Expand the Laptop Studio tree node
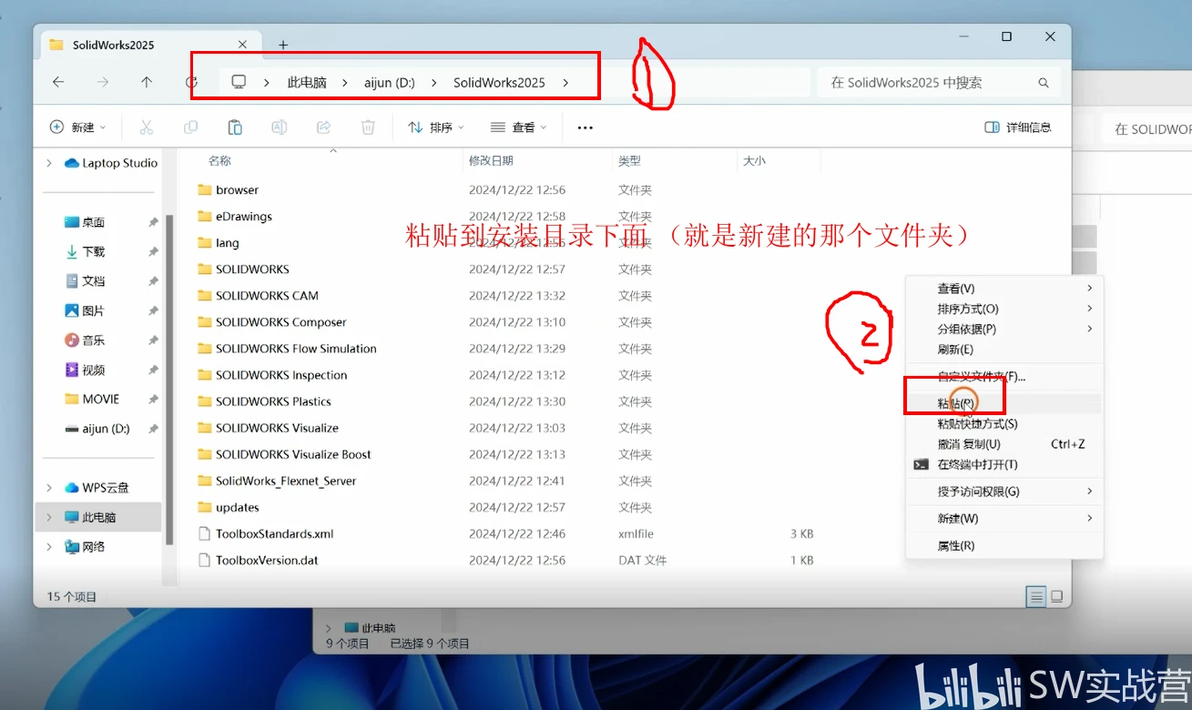This screenshot has width=1192, height=710. (49, 163)
